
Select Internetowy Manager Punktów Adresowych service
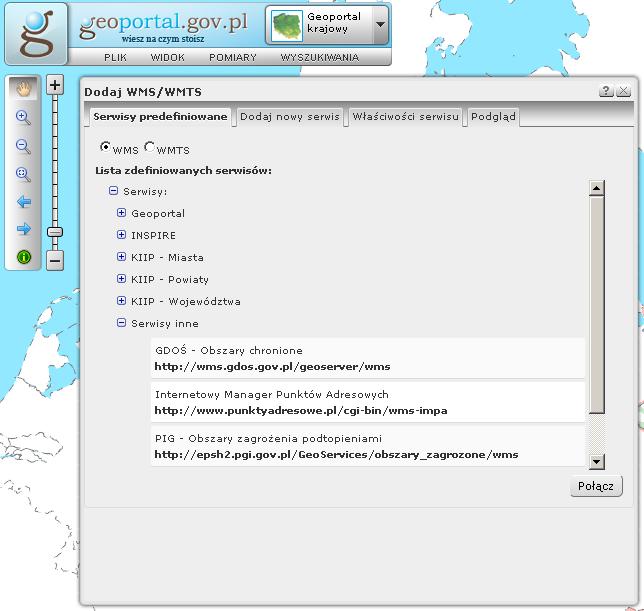click(368, 402)
